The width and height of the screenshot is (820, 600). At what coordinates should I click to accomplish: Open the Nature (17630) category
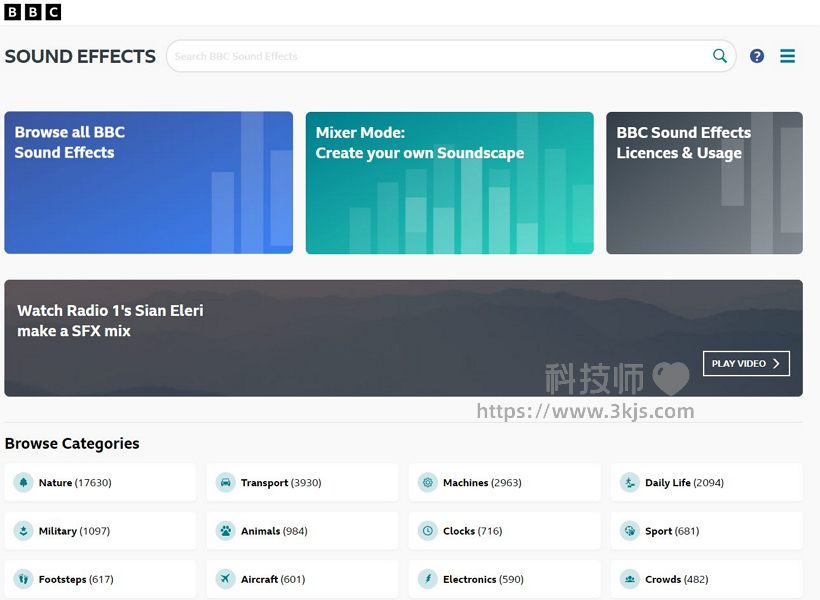pos(100,482)
